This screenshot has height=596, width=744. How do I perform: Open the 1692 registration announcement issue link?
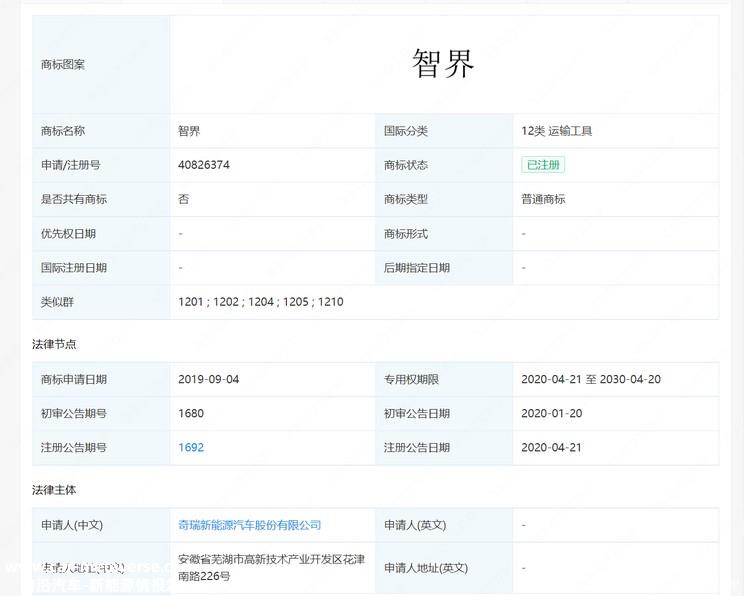[191, 447]
